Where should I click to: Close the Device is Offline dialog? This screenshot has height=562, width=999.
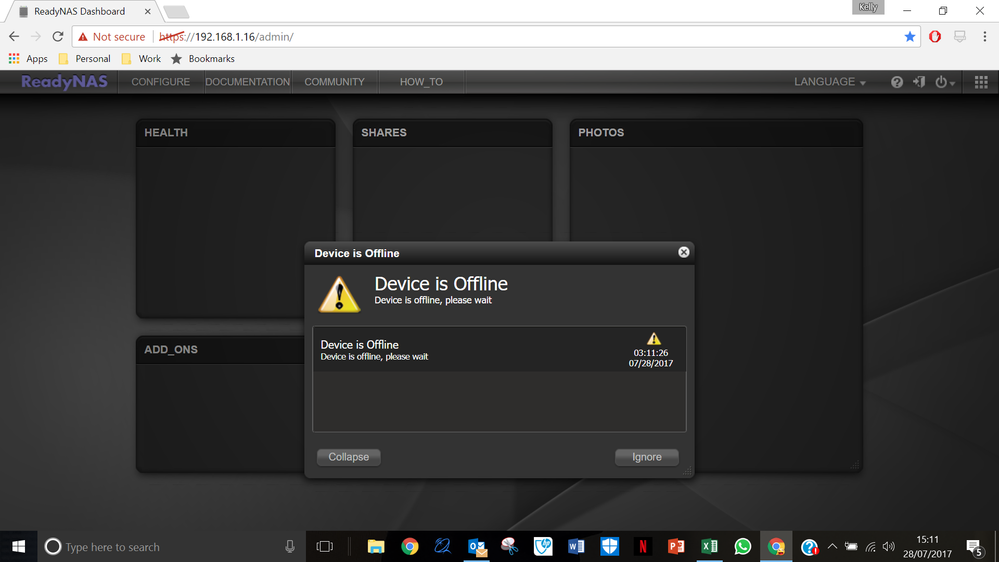point(684,252)
